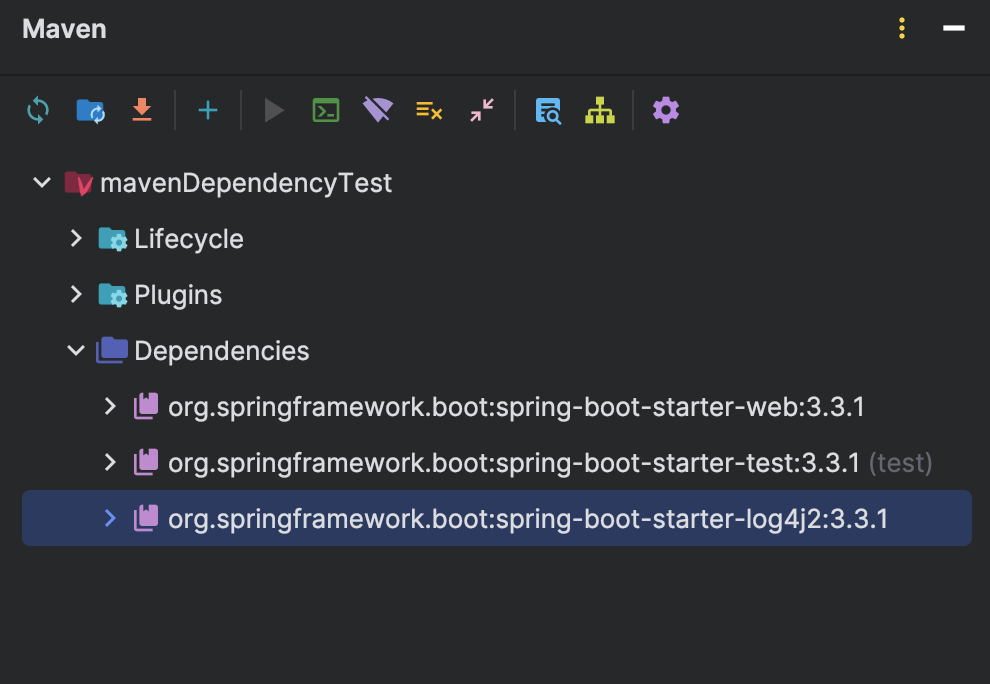Collapse the mavenDependencyTest project node
Viewport: 990px width, 684px height.
tap(42, 183)
